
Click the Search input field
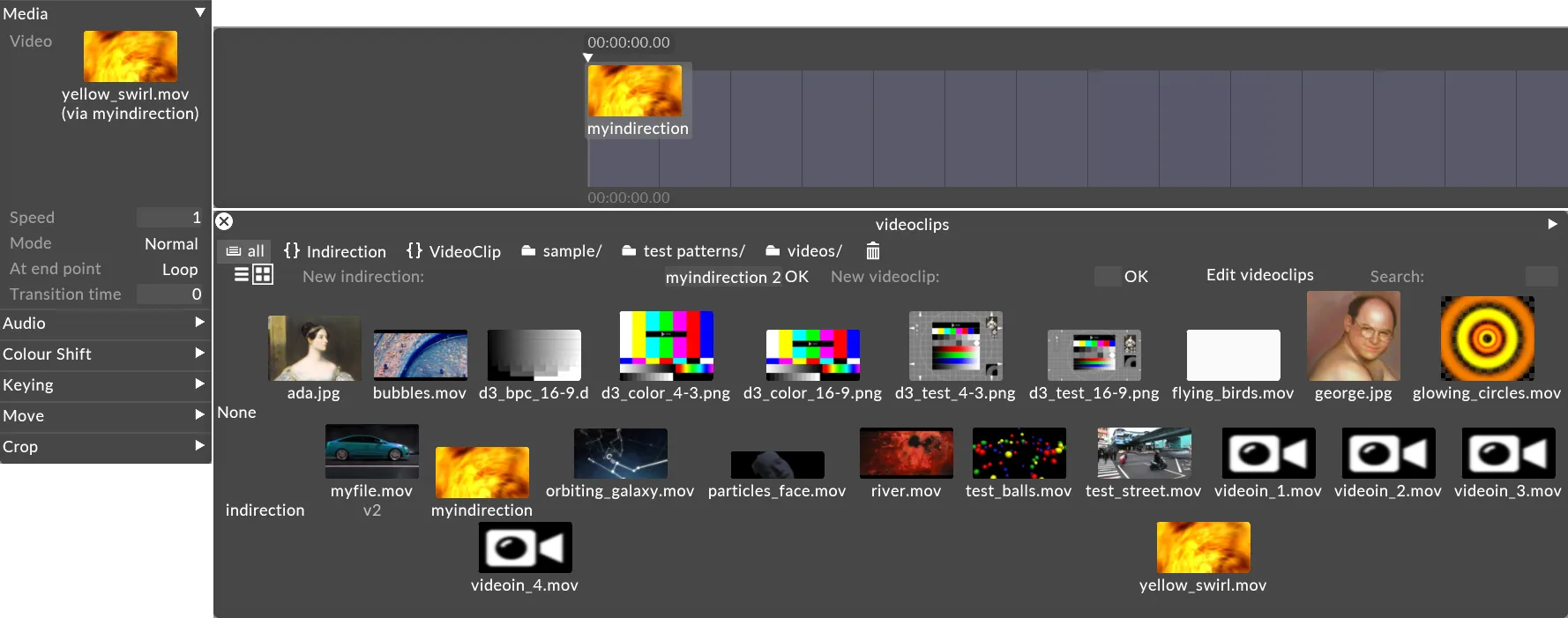(x=1541, y=277)
